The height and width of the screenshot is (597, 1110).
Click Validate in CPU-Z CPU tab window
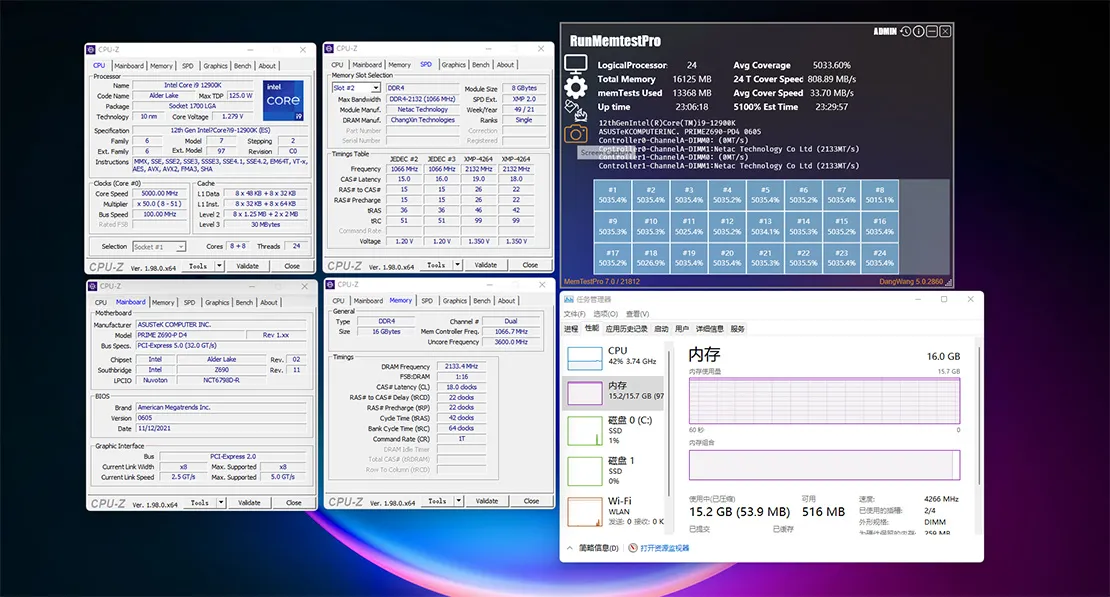pyautogui.click(x=247, y=266)
